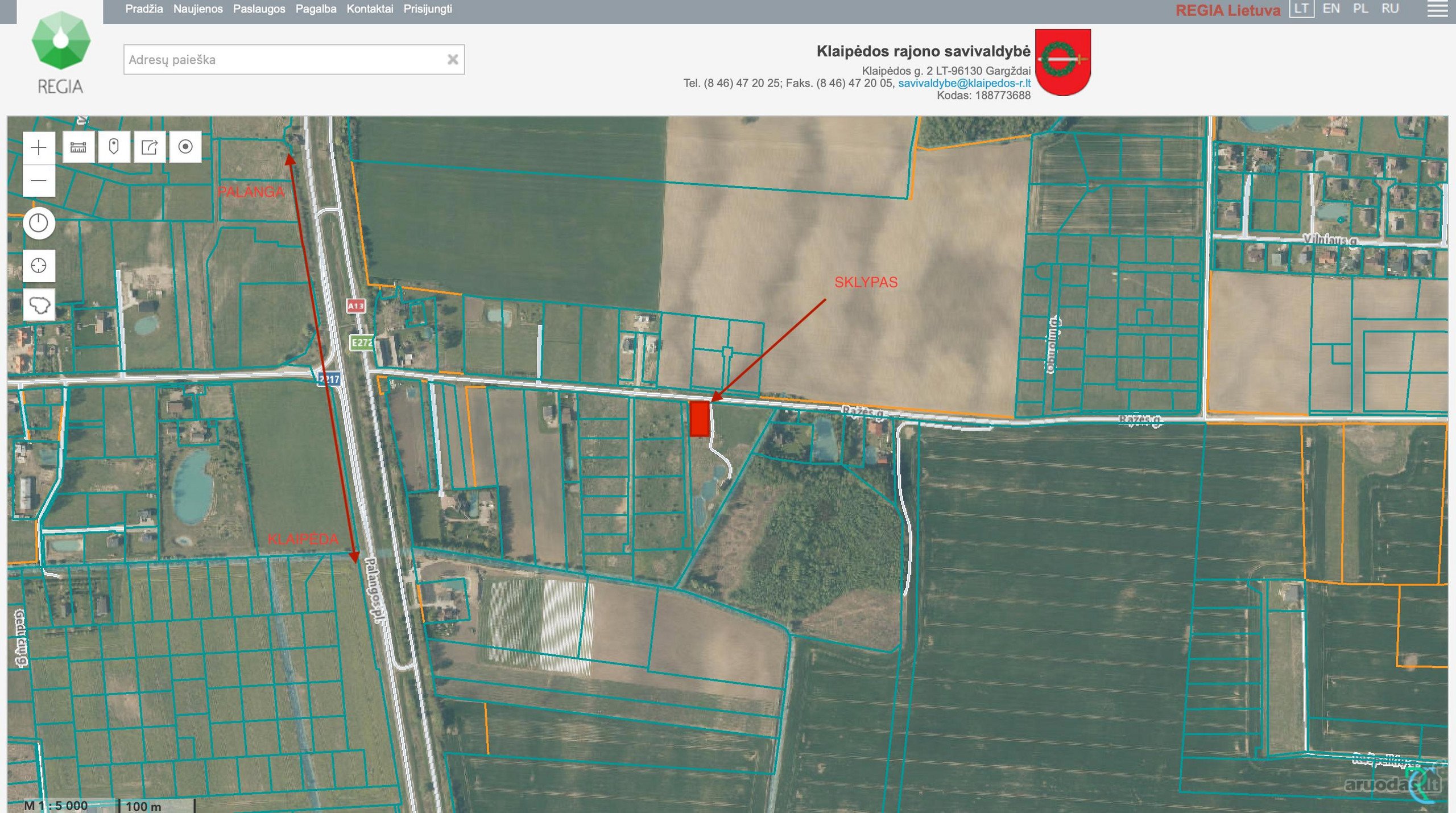Open the hamburger menu icon
Screen dimensions: 1456x813
pos(1437,9)
